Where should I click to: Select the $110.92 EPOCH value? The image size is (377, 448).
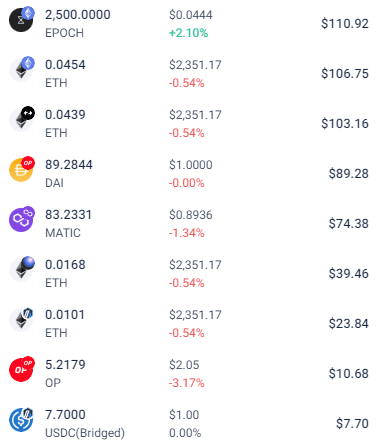click(x=345, y=24)
